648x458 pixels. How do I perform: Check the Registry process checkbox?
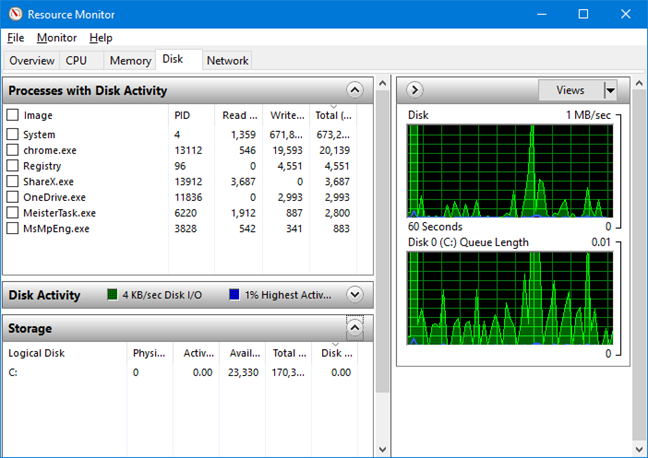(x=12, y=165)
